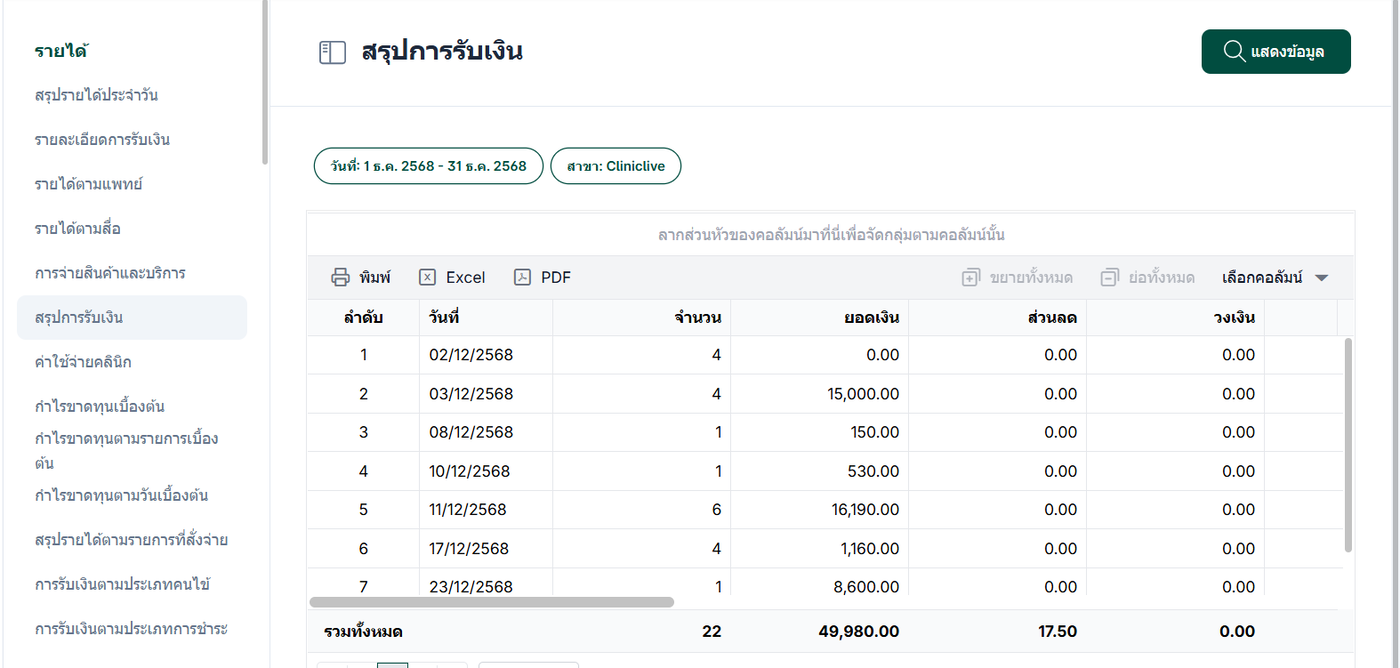Click the ขยายทั้งหมด expand-all icon
Screen dimensions: 1400x668
click(970, 278)
